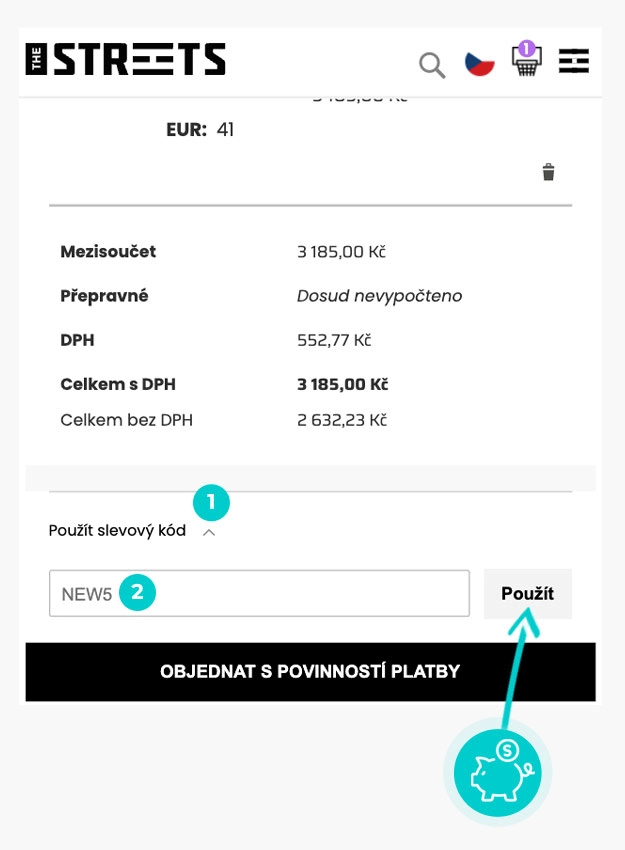Click "Objednat s povinností platby" button
This screenshot has width=625, height=850.
[x=310, y=671]
